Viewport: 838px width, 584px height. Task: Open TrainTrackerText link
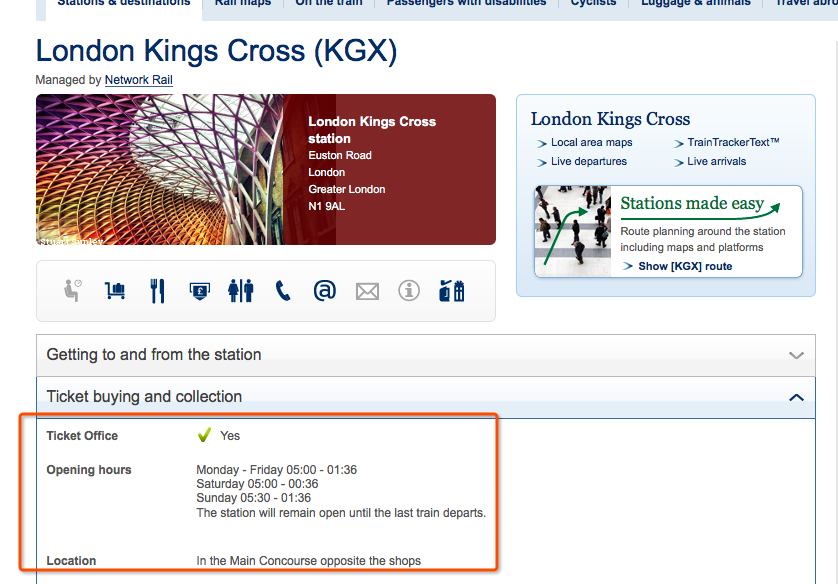tap(733, 142)
